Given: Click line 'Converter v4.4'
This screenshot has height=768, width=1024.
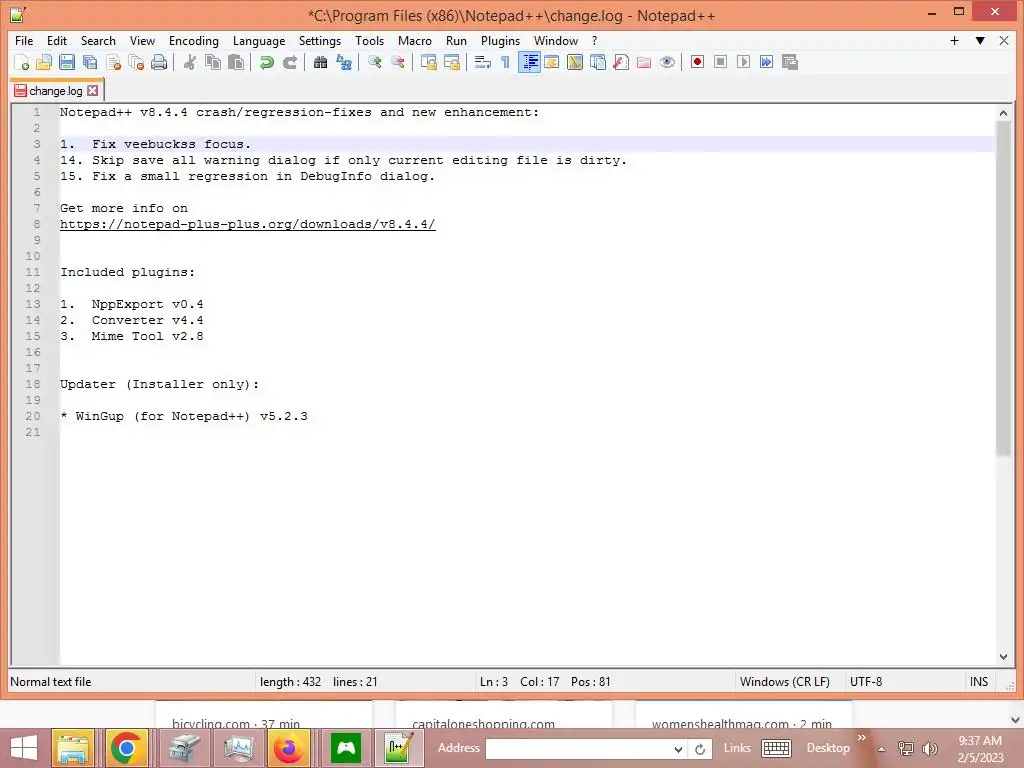Looking at the screenshot, I should click(x=147, y=320).
